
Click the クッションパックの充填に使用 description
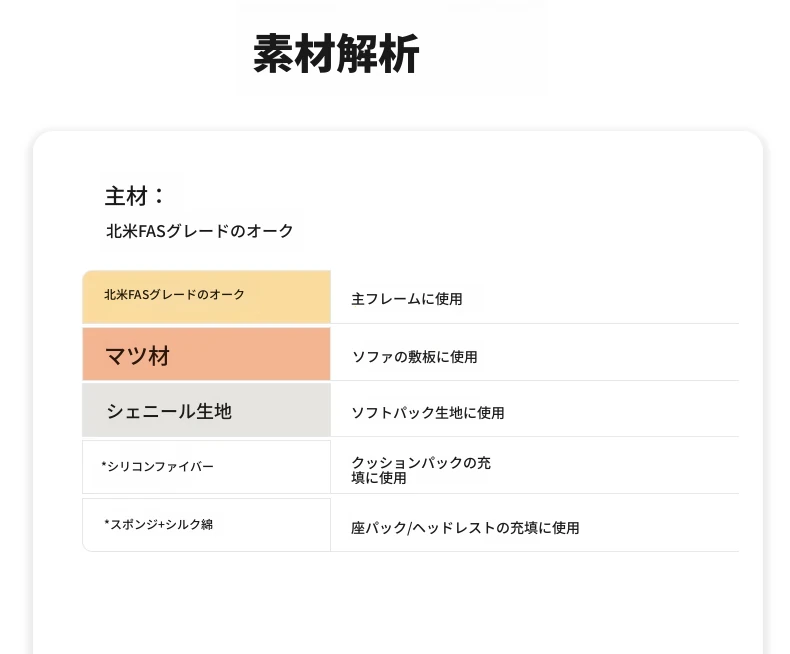click(421, 470)
